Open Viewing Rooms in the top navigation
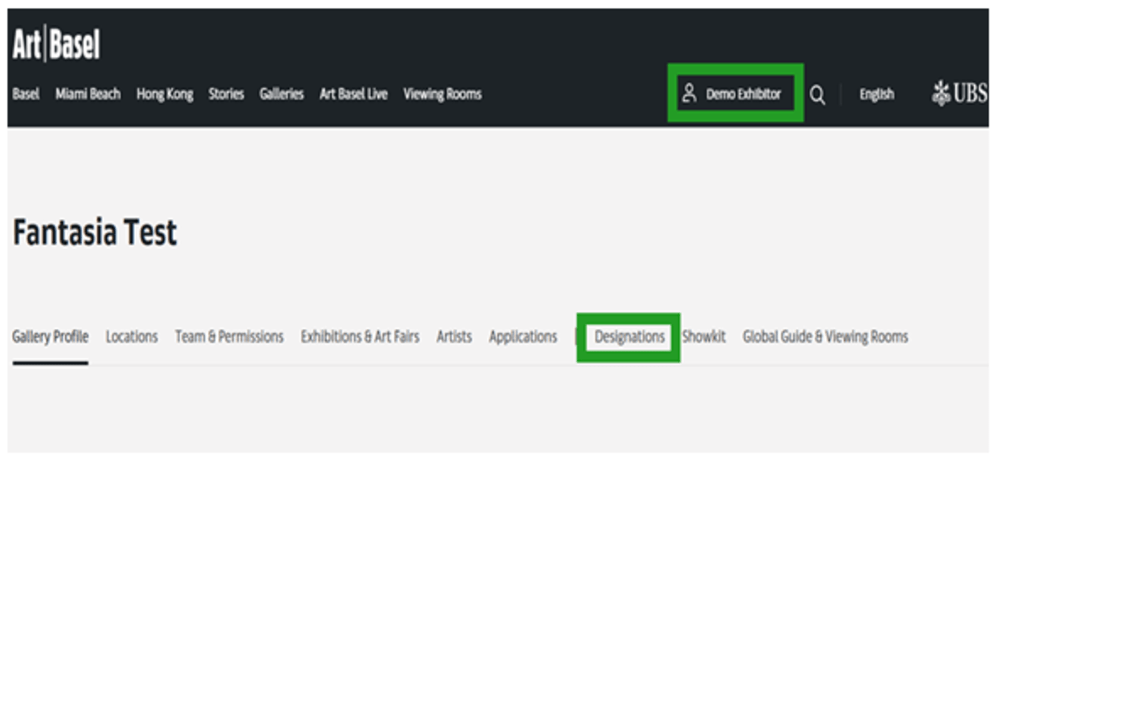This screenshot has width=1140, height=713. (442, 94)
